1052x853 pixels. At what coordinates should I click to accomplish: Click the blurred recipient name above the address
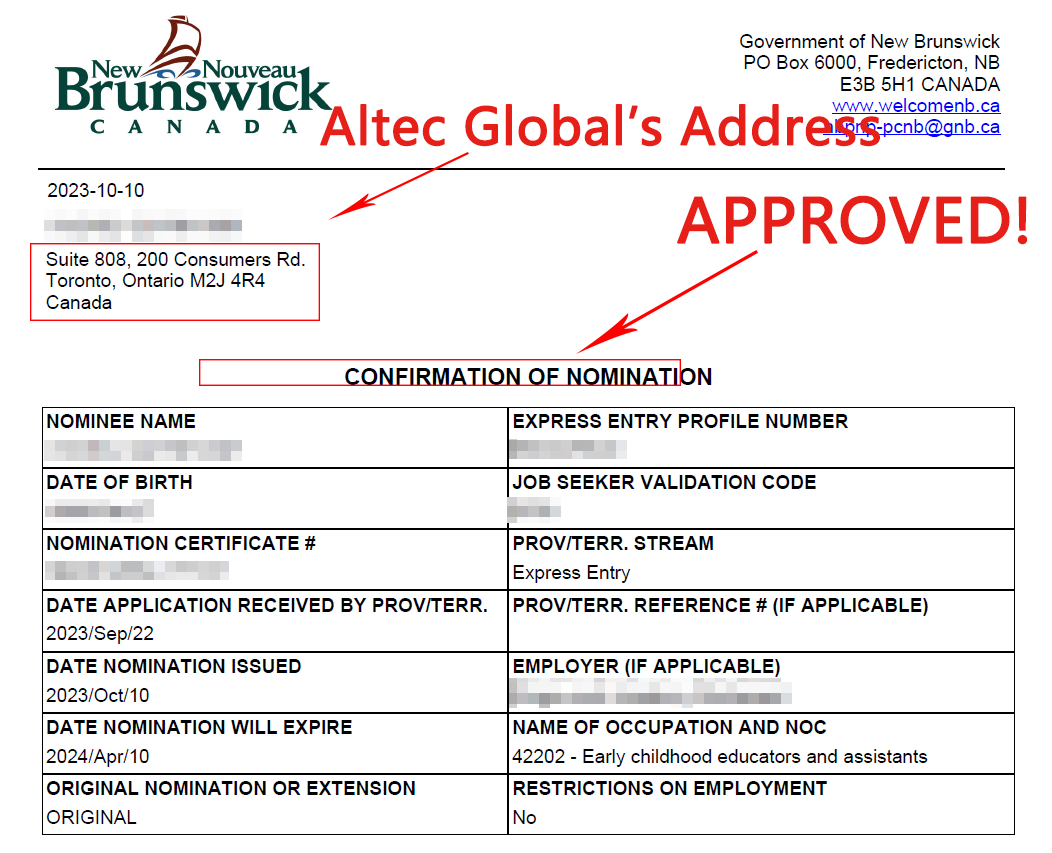point(143,224)
